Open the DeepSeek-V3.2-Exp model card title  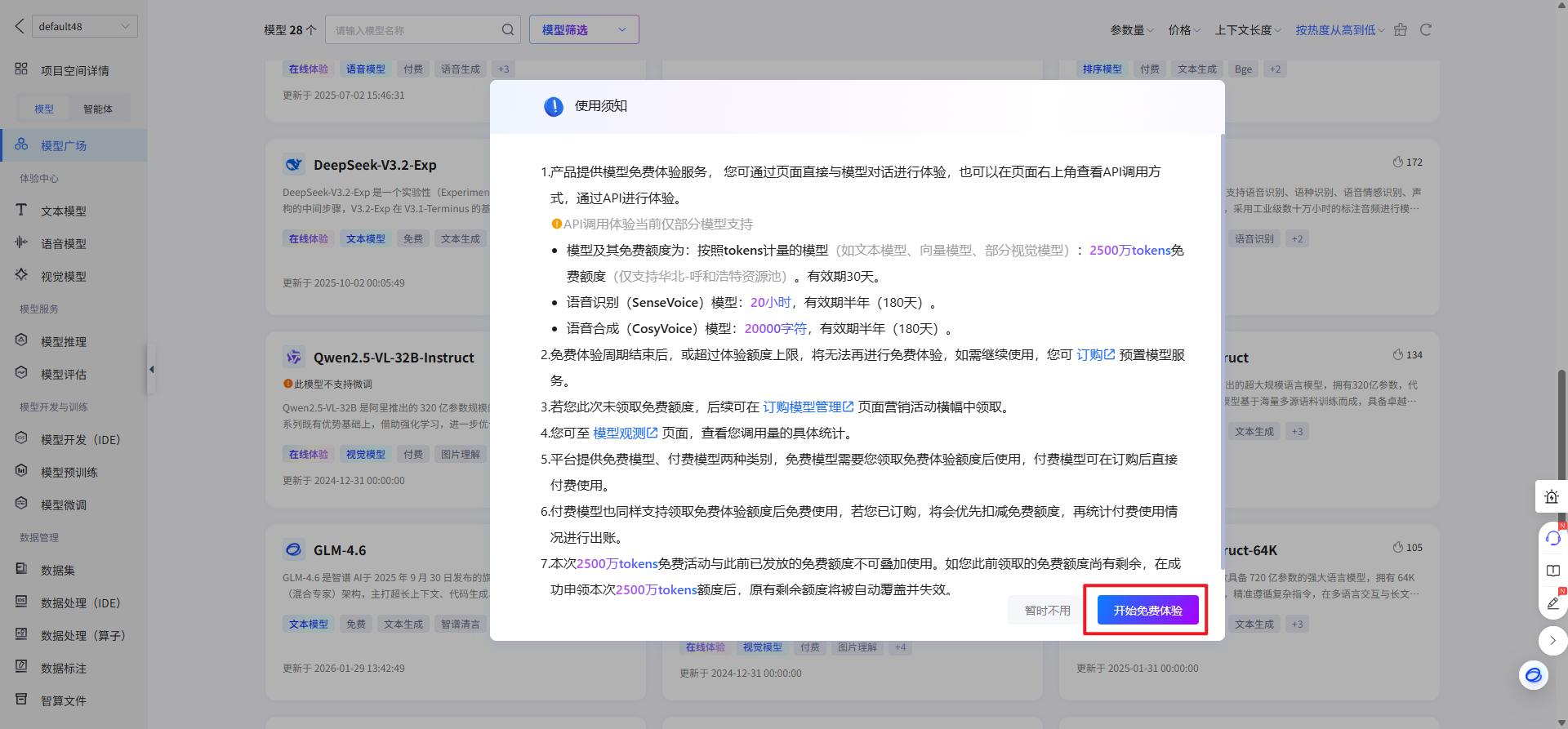(375, 165)
